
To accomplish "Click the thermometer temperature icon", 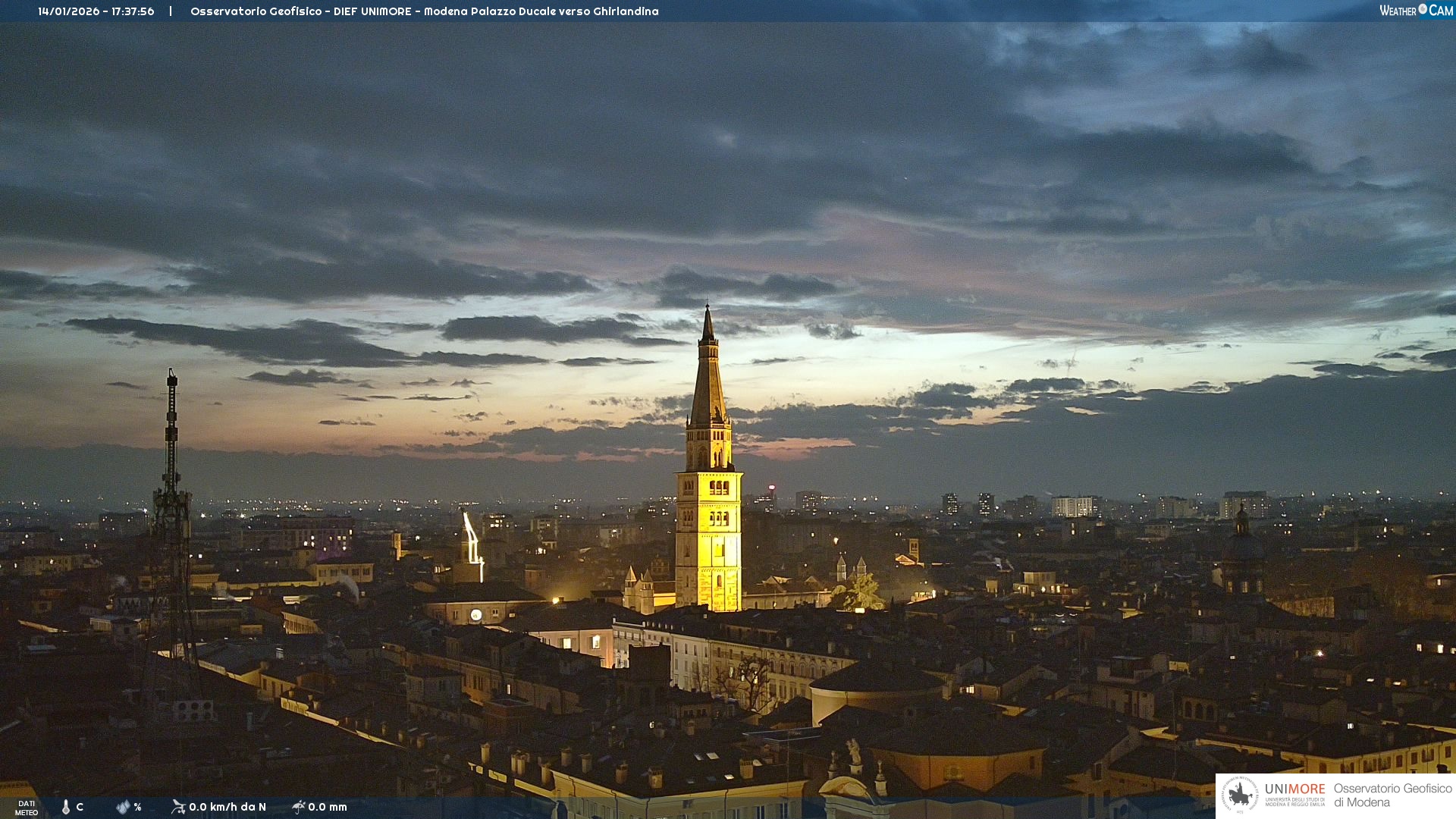I will 66,807.
